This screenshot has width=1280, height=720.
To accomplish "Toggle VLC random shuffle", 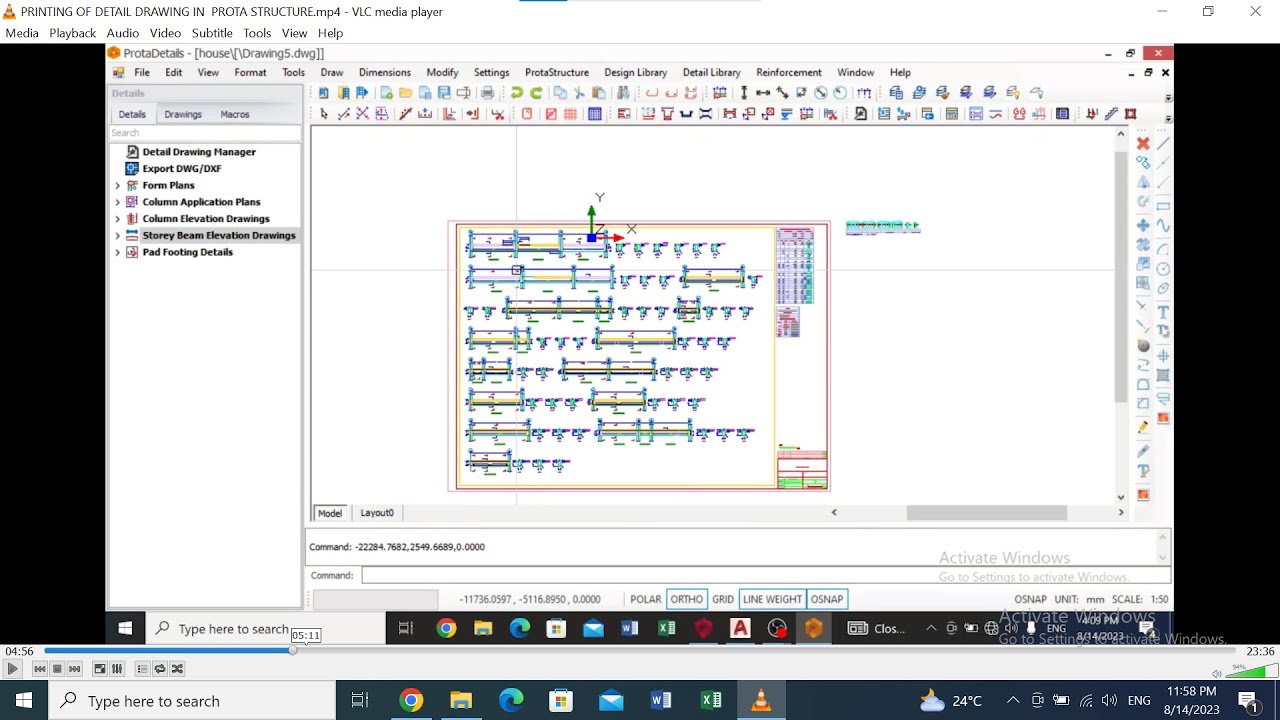I will (x=177, y=669).
